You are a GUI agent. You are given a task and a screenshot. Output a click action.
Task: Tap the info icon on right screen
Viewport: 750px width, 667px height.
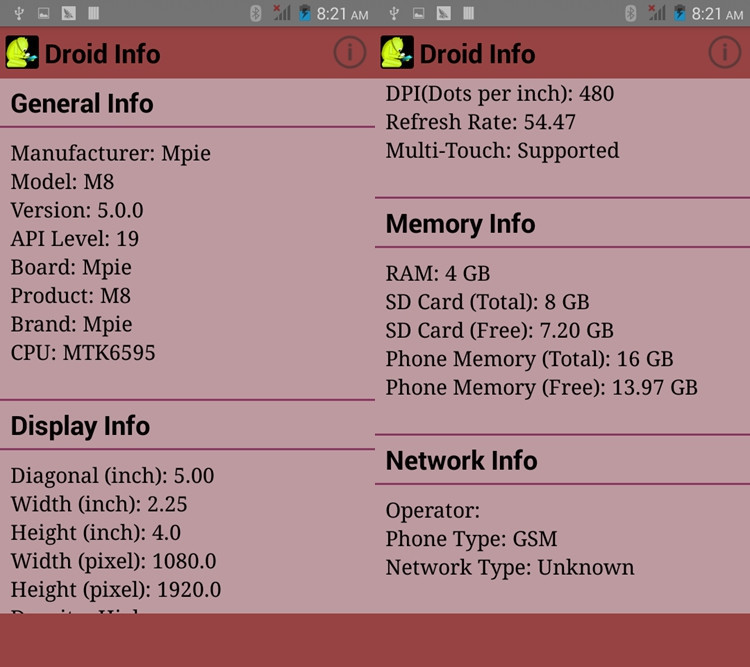click(724, 53)
